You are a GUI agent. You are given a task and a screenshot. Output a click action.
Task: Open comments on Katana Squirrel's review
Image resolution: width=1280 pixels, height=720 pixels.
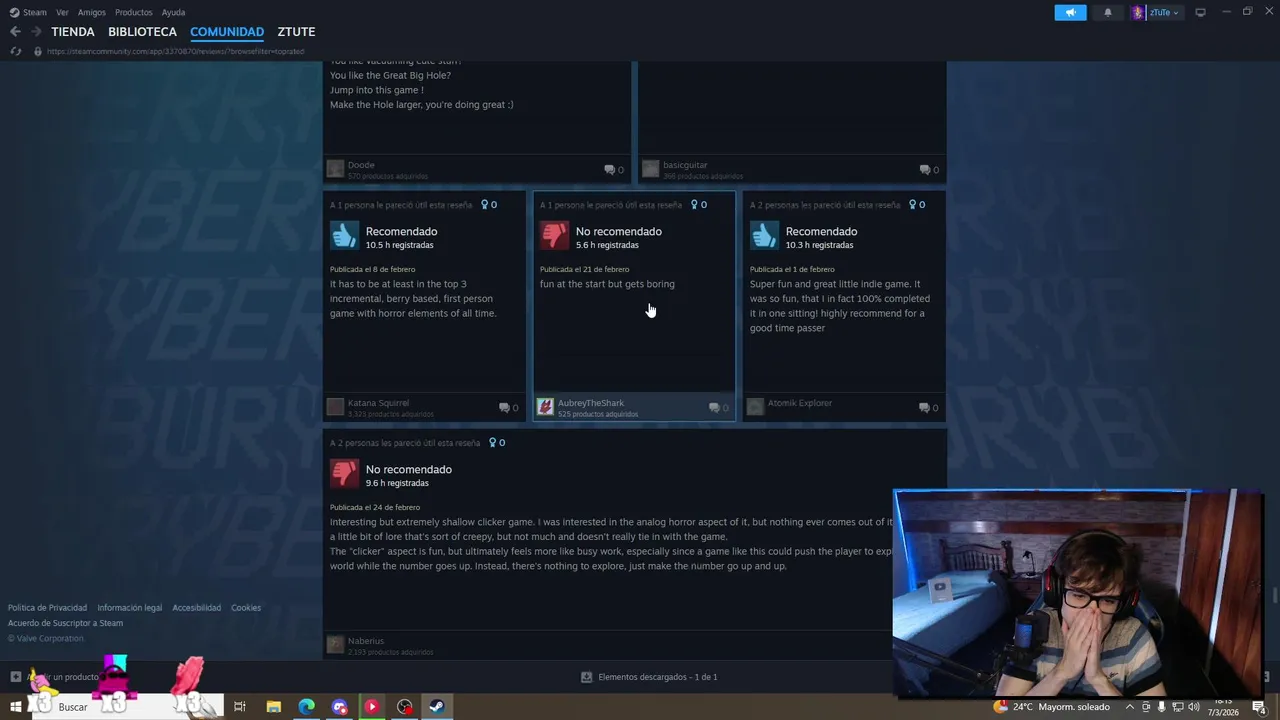click(509, 408)
